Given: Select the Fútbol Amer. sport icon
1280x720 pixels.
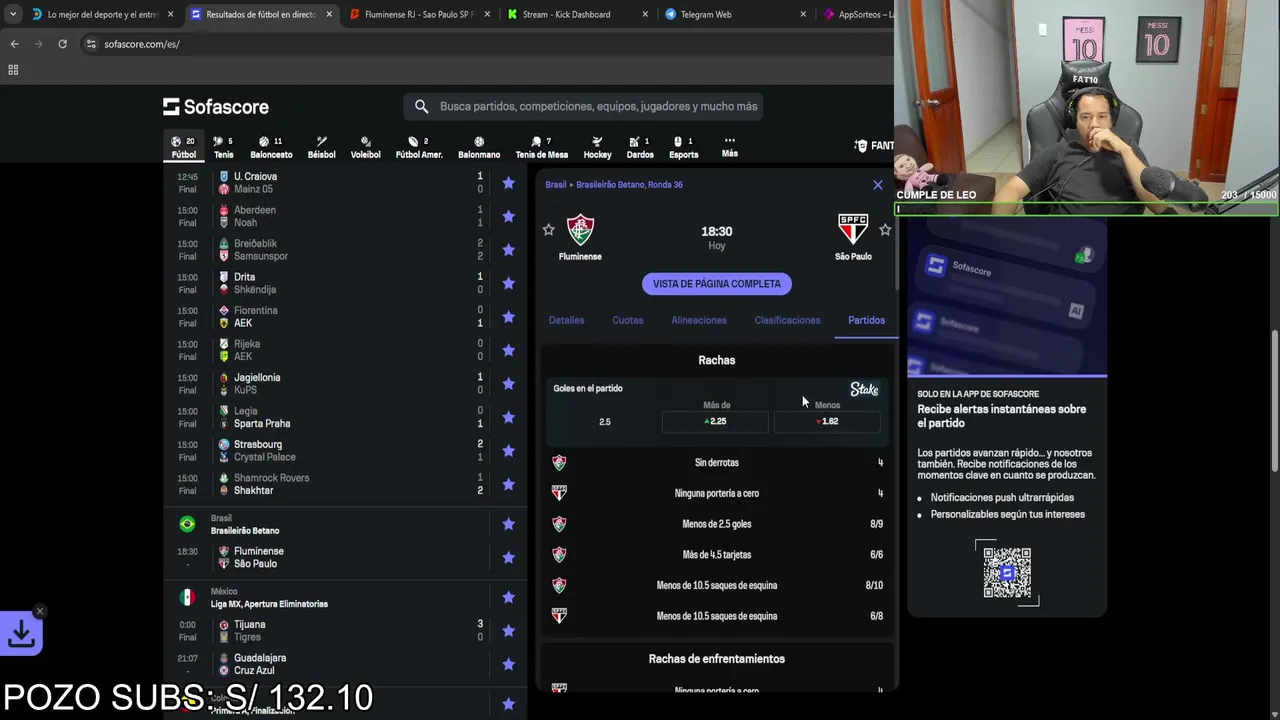Looking at the screenshot, I should [x=419, y=147].
